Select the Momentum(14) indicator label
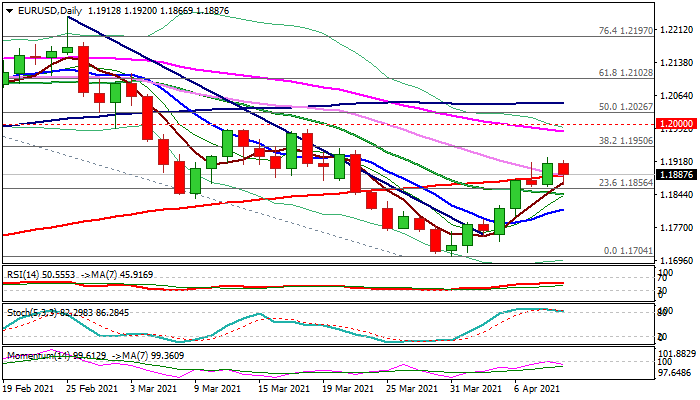This screenshot has width=700, height=400. (32, 354)
